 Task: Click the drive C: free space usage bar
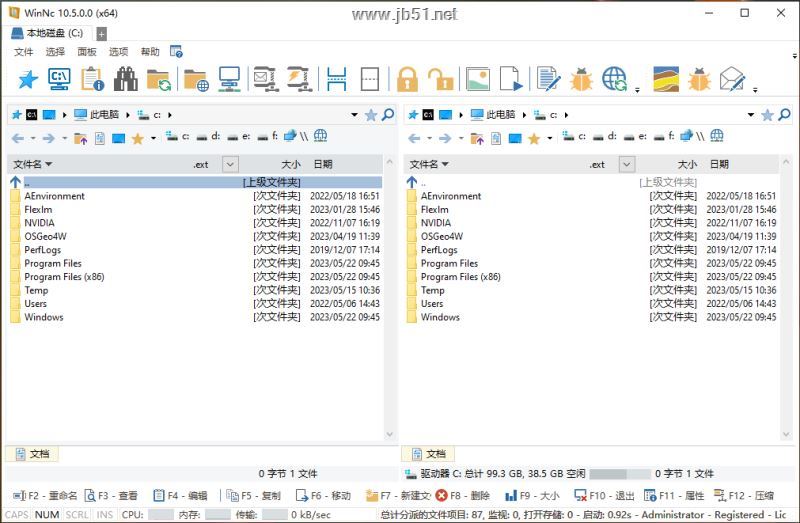[620, 474]
